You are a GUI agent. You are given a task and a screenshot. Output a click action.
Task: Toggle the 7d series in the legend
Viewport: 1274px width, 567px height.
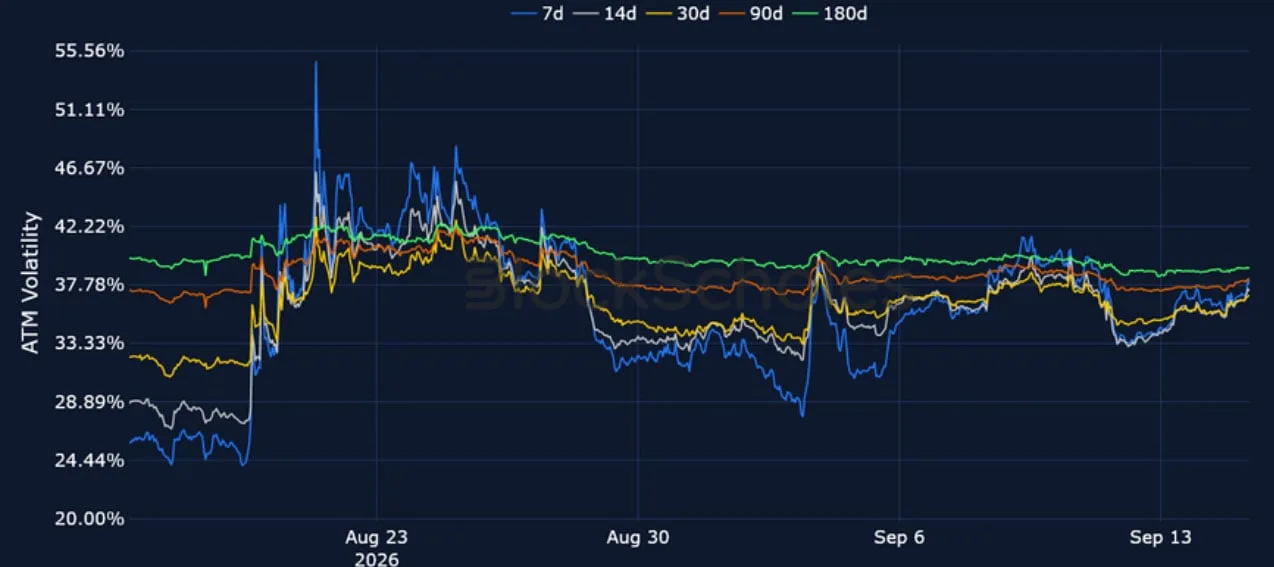535,14
